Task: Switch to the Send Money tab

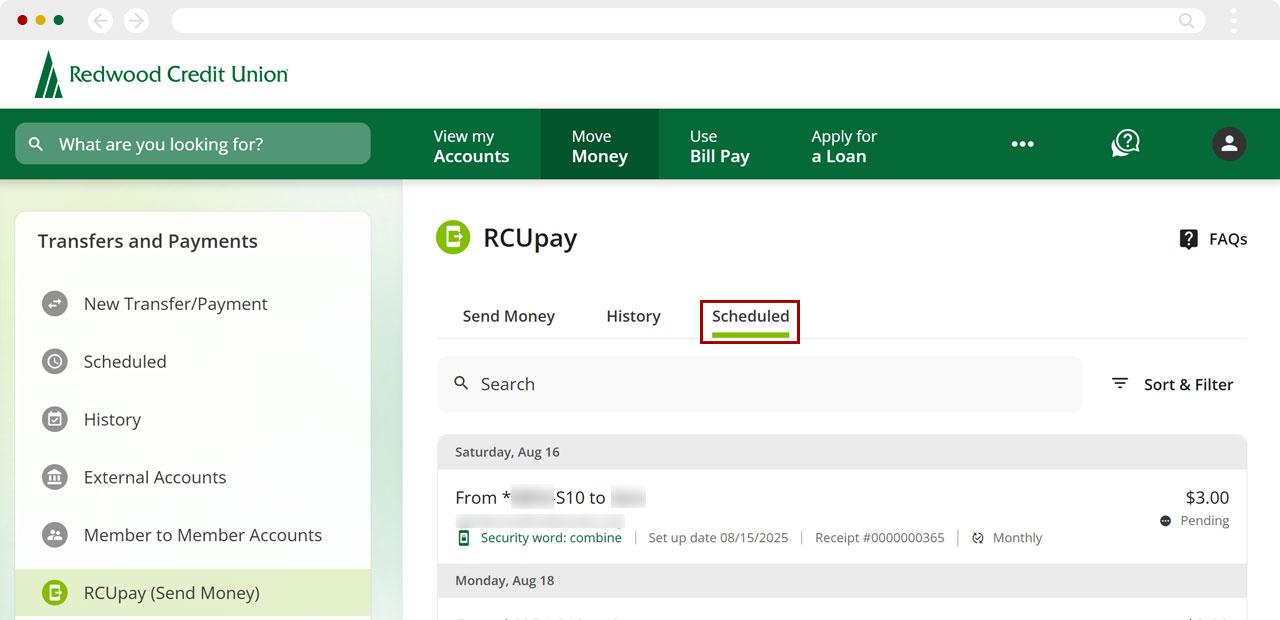Action: coord(509,316)
